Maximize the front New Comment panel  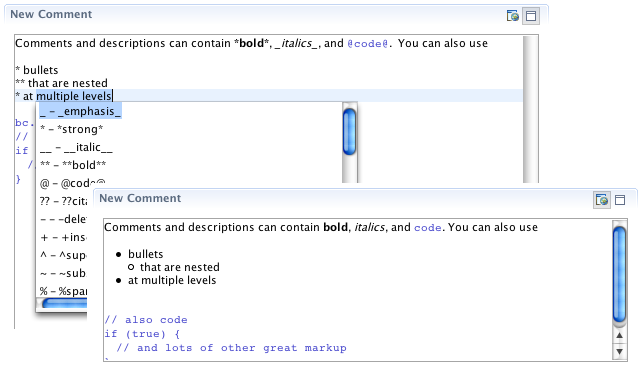(620, 200)
